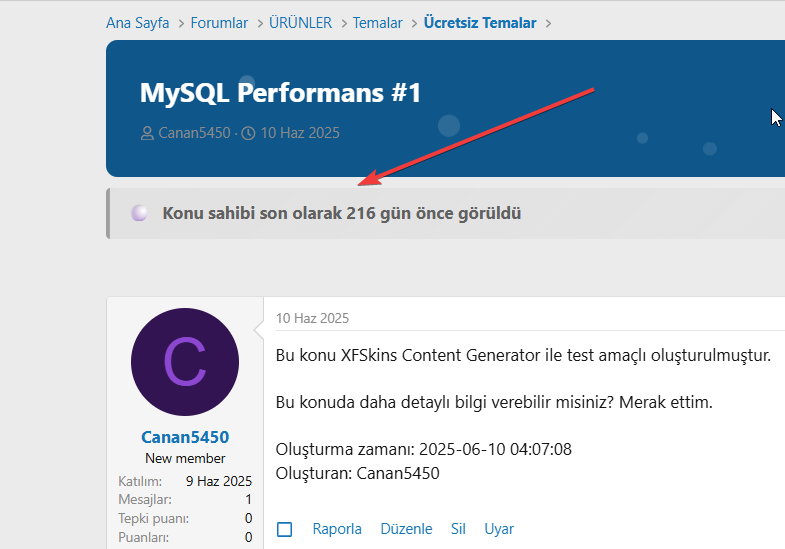The image size is (785, 549).
Task: Open the Ücretsiz Temalar breadcrumb link
Action: (x=480, y=22)
